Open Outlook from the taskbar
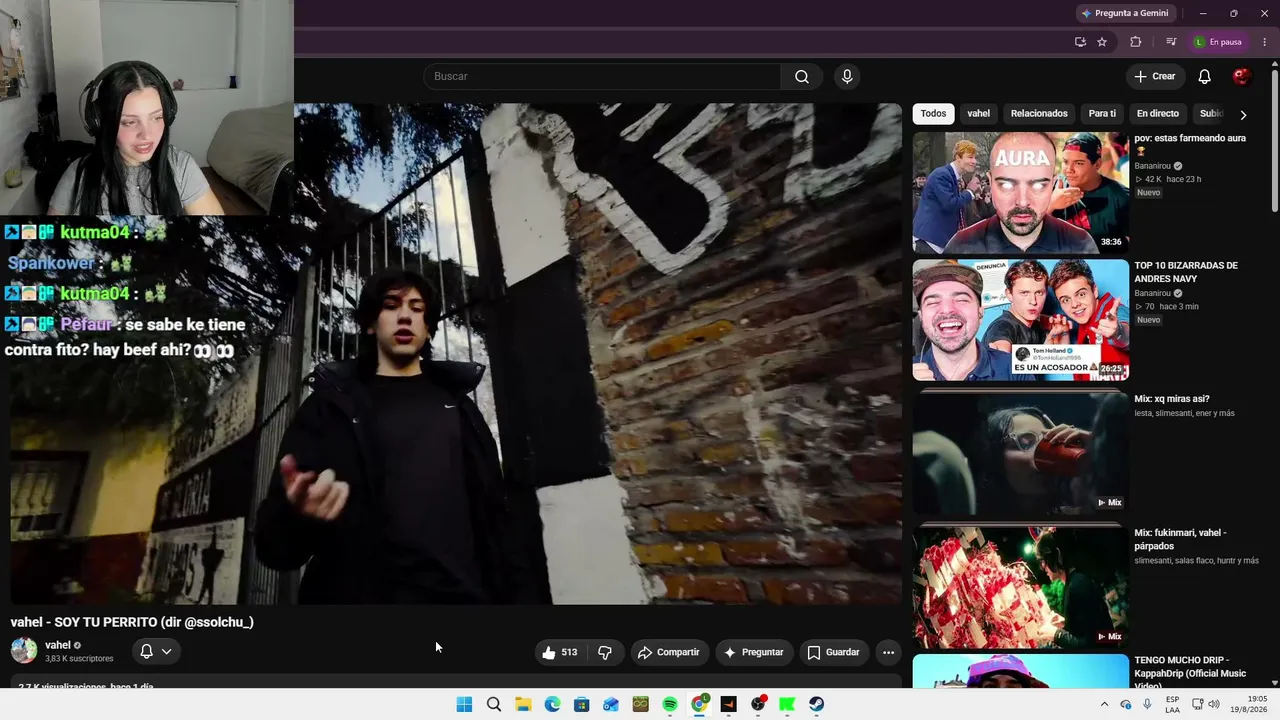 coord(611,704)
